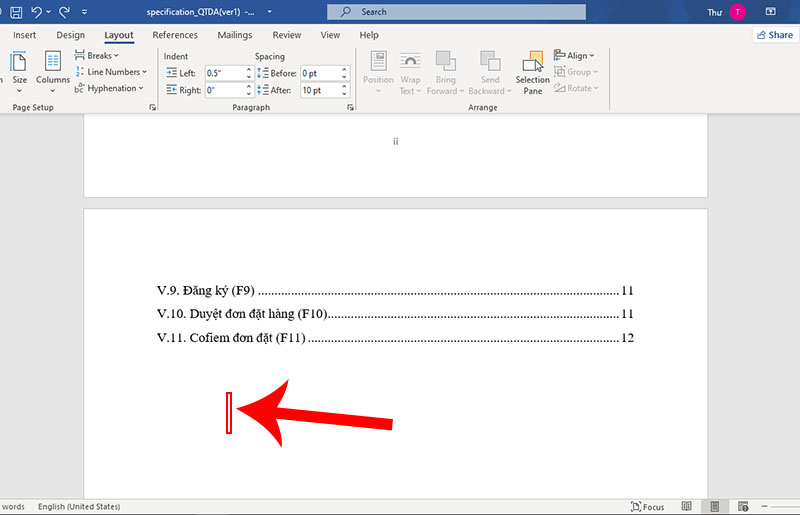This screenshot has width=800, height=515.
Task: Open Ribbon Display Options icon
Action: click(770, 12)
